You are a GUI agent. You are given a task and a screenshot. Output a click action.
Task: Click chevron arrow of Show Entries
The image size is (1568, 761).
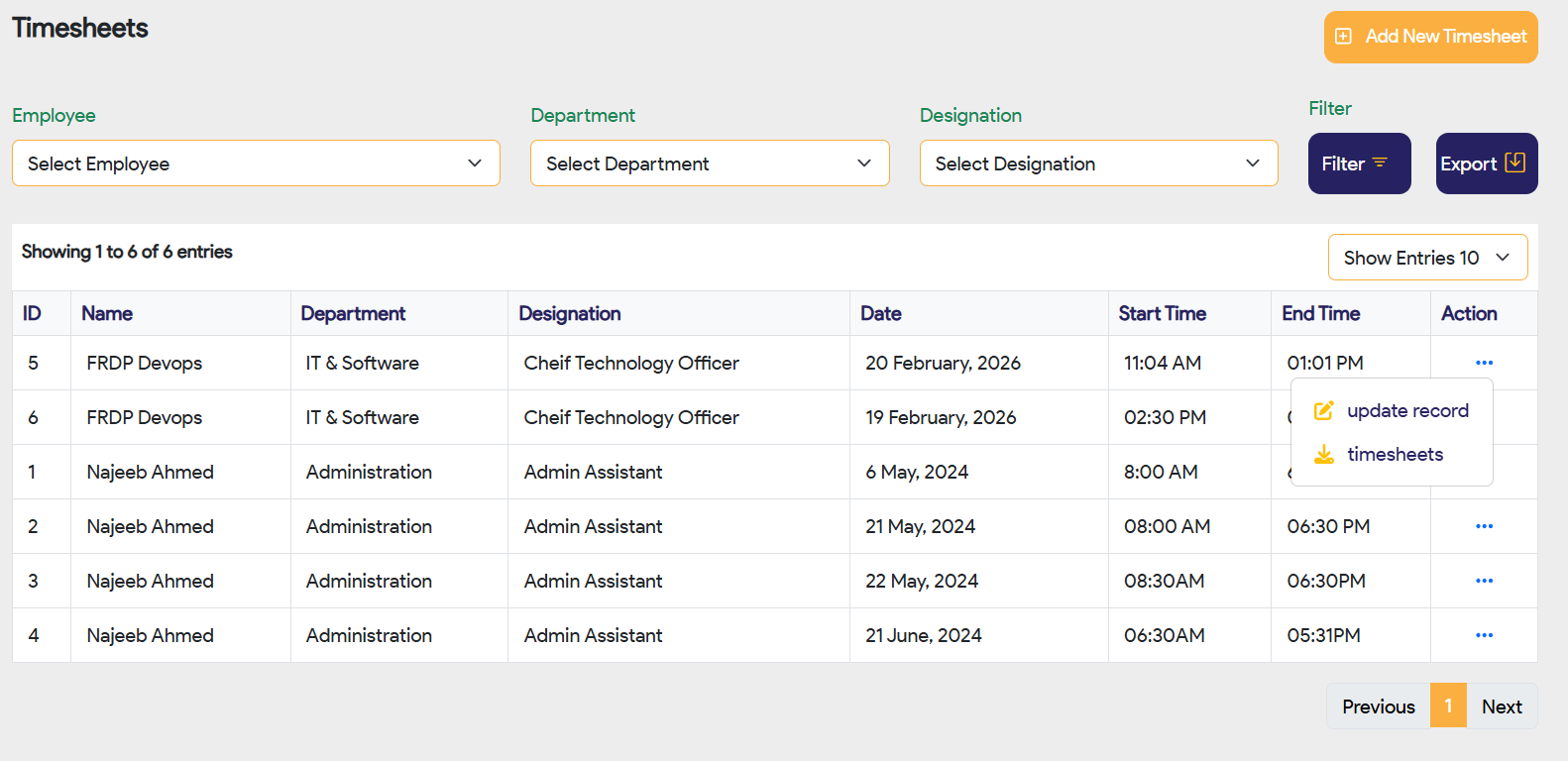click(1503, 258)
